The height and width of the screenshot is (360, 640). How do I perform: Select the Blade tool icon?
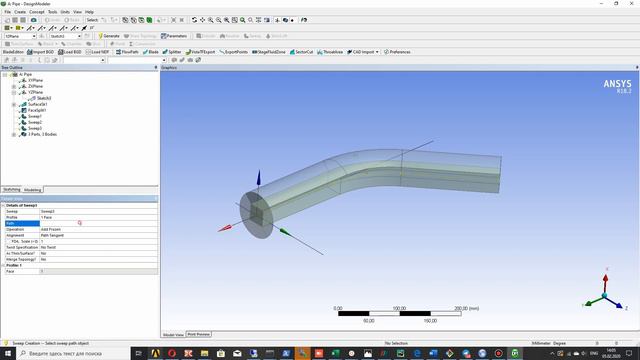151,52
